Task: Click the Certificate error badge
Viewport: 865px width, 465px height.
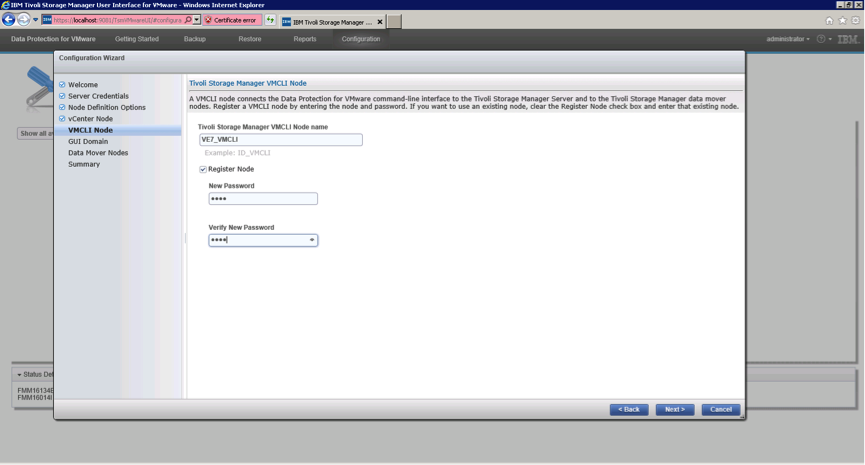Action: point(232,20)
